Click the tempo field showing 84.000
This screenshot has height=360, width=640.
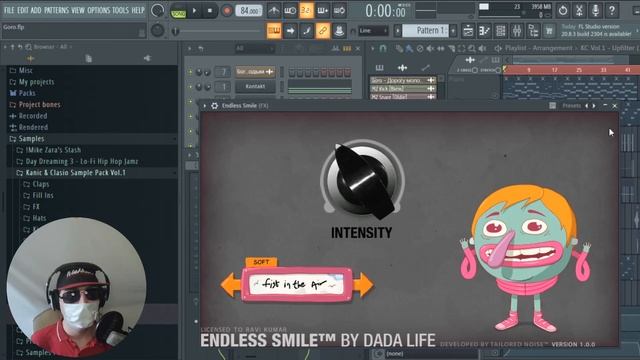(249, 11)
